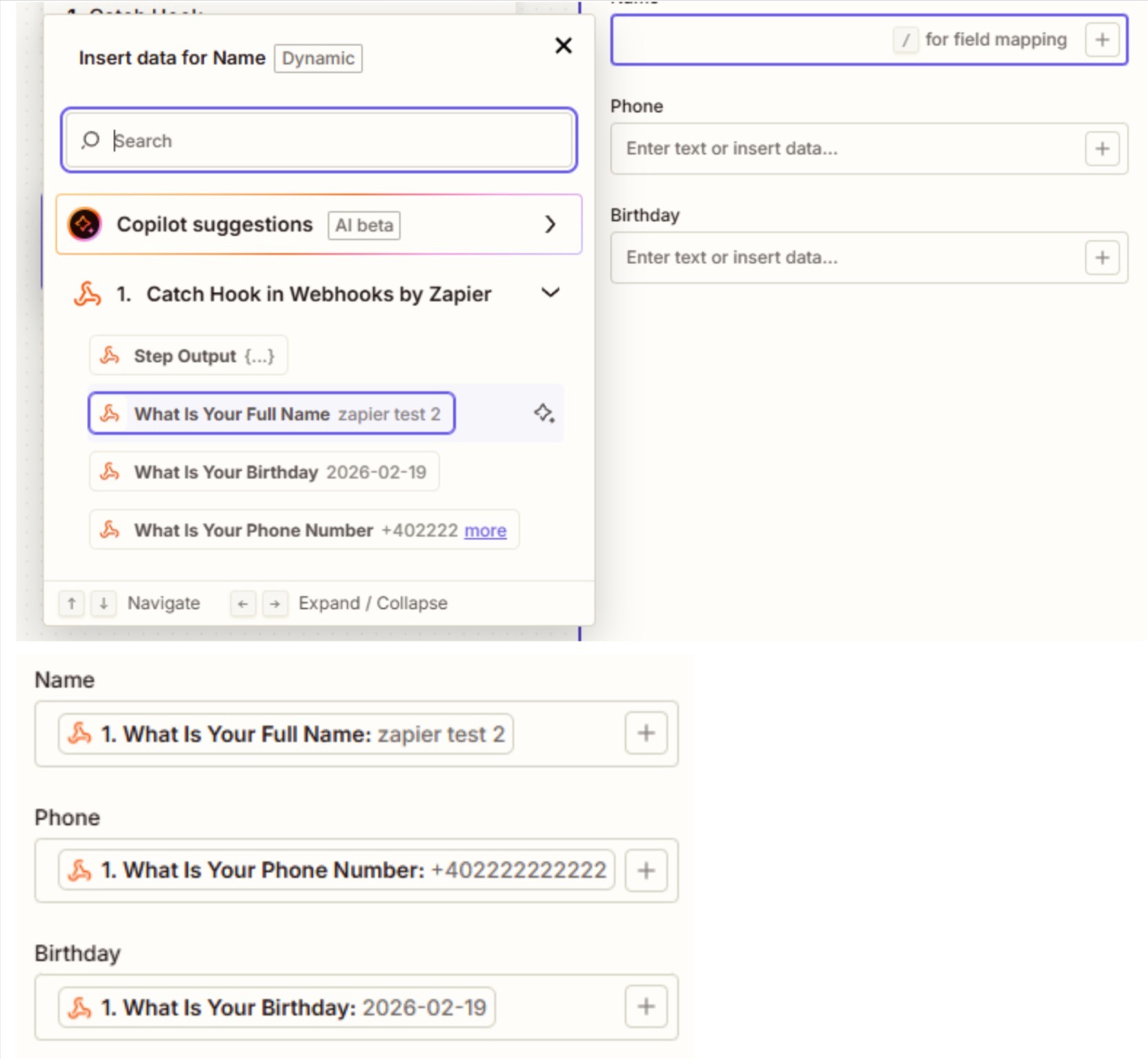Click the AI beta badge

[x=364, y=225]
